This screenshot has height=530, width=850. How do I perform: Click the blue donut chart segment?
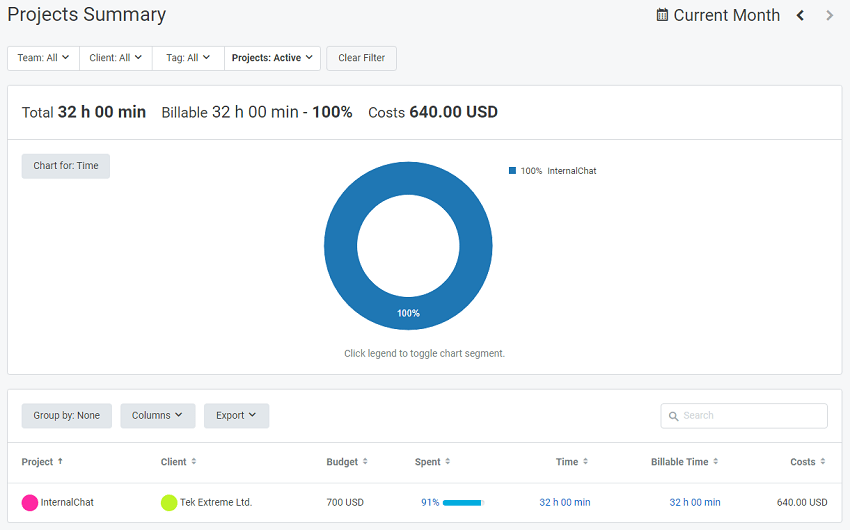tap(408, 313)
